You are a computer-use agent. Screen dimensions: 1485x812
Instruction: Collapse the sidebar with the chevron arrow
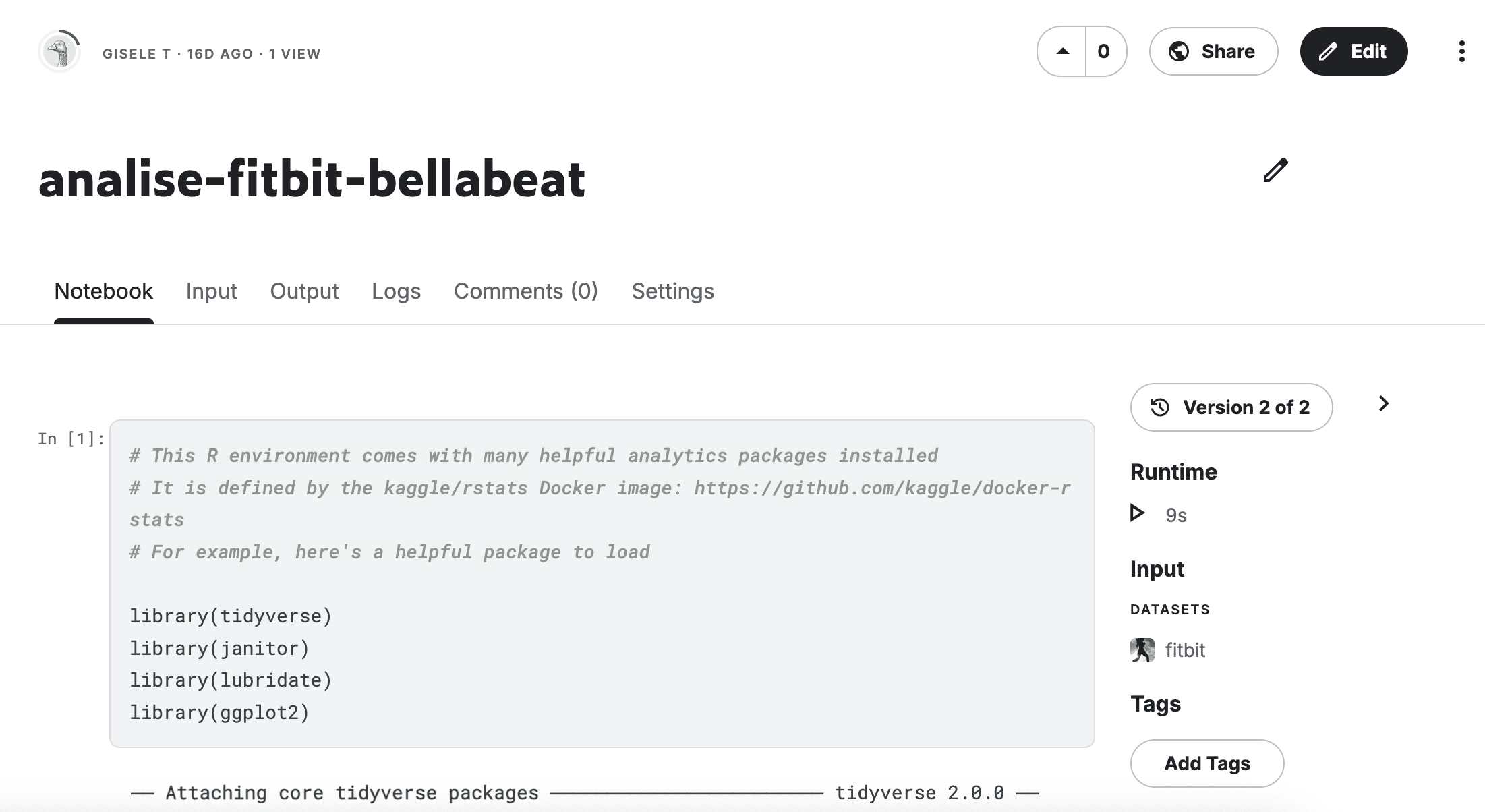coord(1384,403)
